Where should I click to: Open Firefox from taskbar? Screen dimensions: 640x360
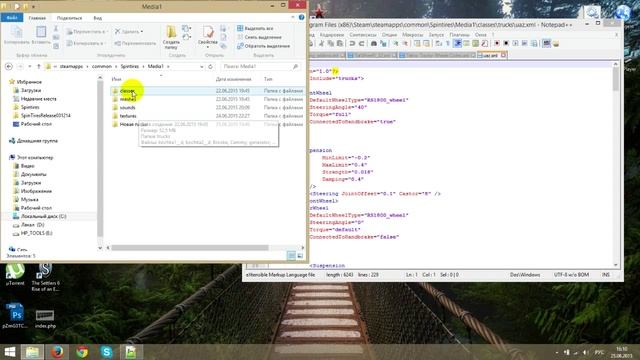click(x=57, y=352)
